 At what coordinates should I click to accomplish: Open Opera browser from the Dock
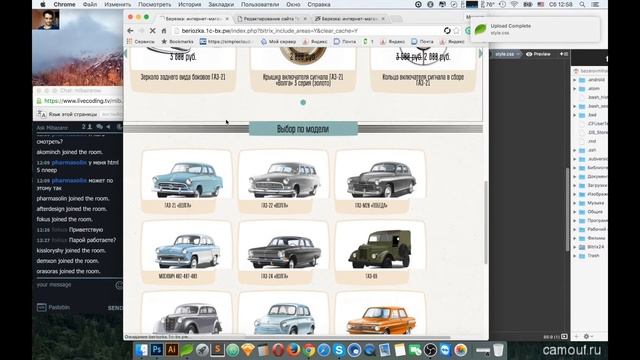[x=278, y=350]
